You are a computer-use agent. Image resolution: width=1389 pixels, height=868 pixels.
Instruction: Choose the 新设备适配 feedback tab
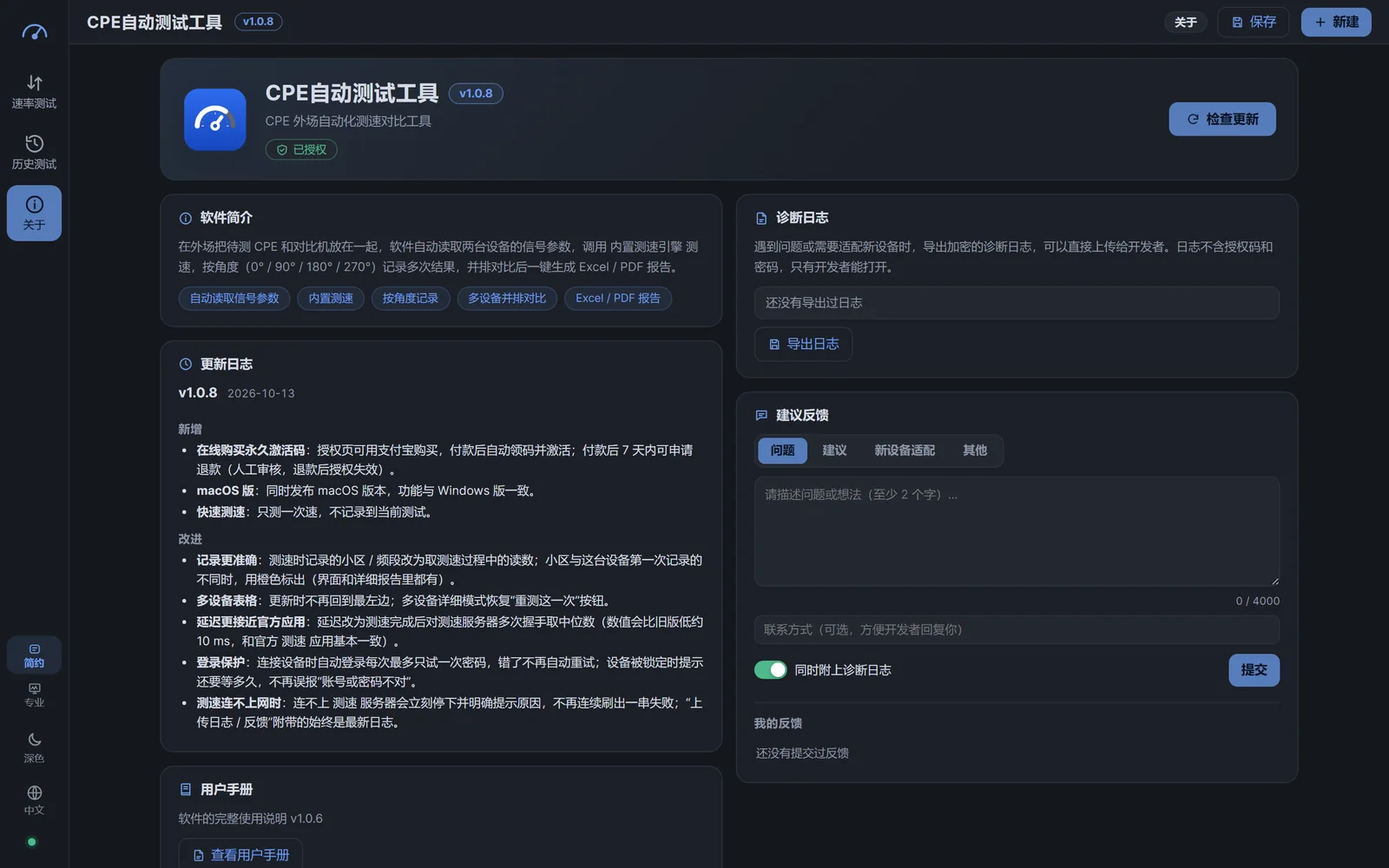tap(905, 450)
